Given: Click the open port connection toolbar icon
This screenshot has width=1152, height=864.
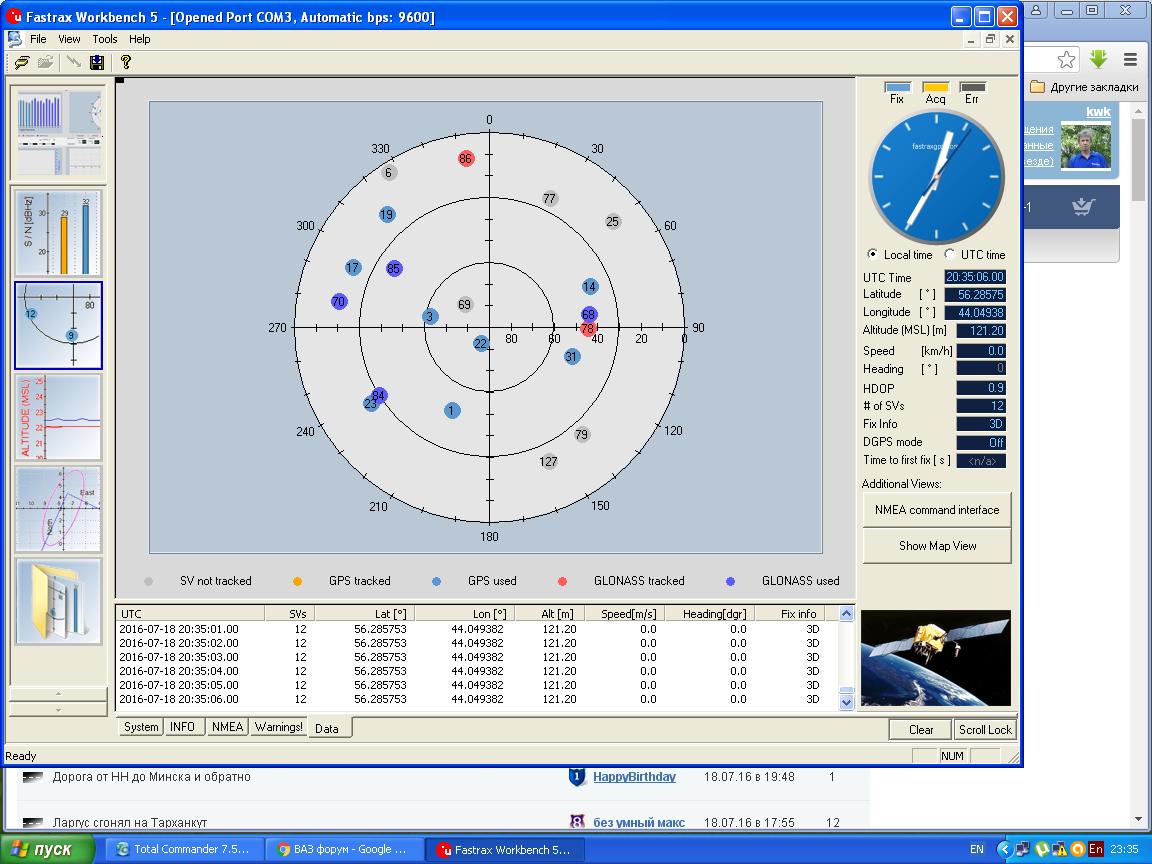Looking at the screenshot, I should 19,62.
